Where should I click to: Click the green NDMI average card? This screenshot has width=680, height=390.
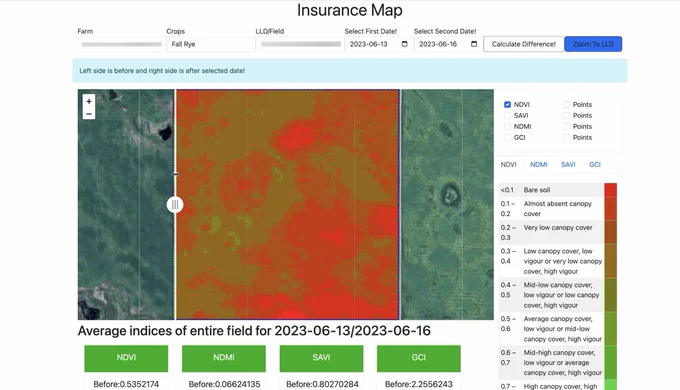[224, 358]
